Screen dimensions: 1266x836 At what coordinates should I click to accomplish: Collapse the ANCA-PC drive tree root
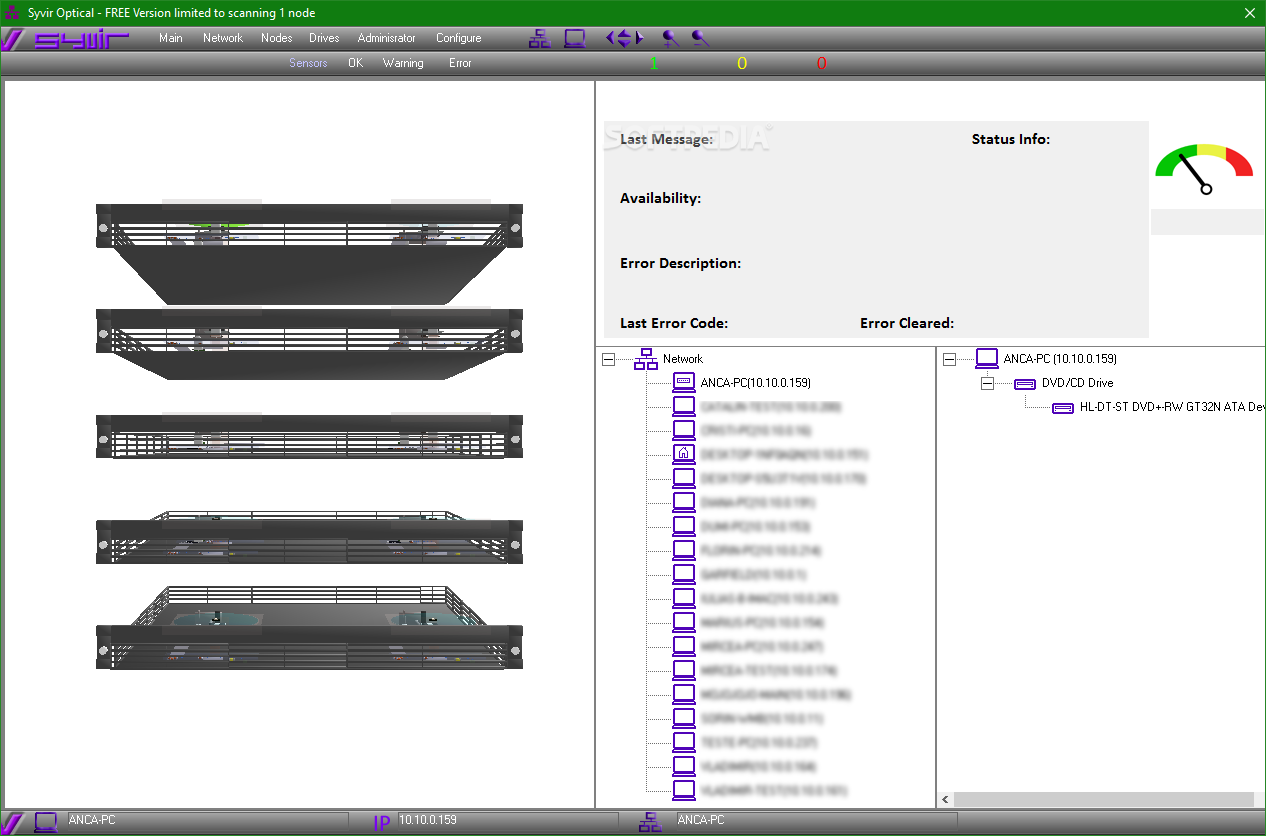point(950,358)
